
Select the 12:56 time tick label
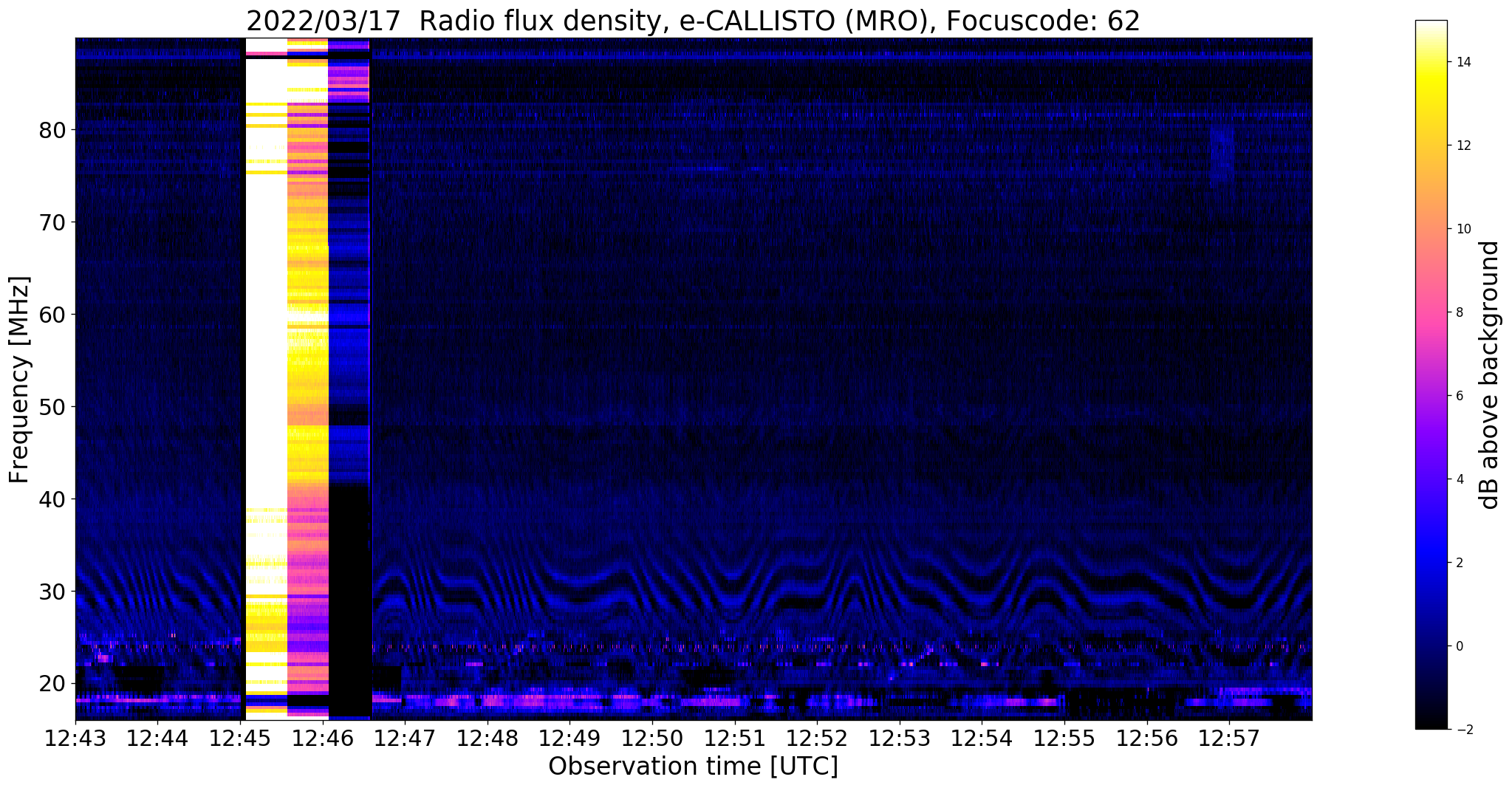[x=1146, y=738]
